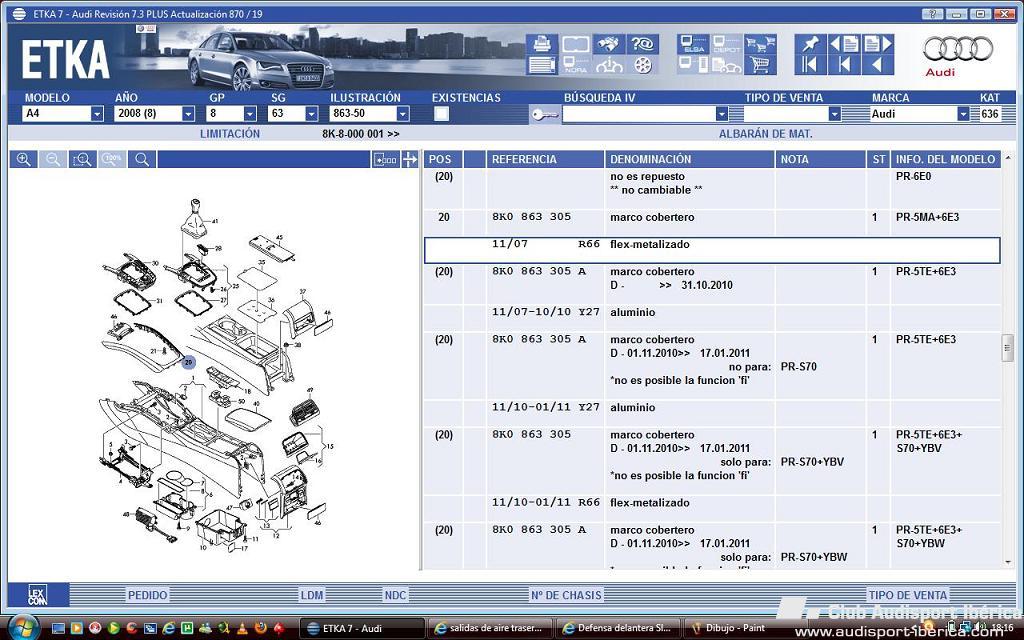Open the Marca Audi dropdown
The image size is (1024, 640).
tap(963, 114)
